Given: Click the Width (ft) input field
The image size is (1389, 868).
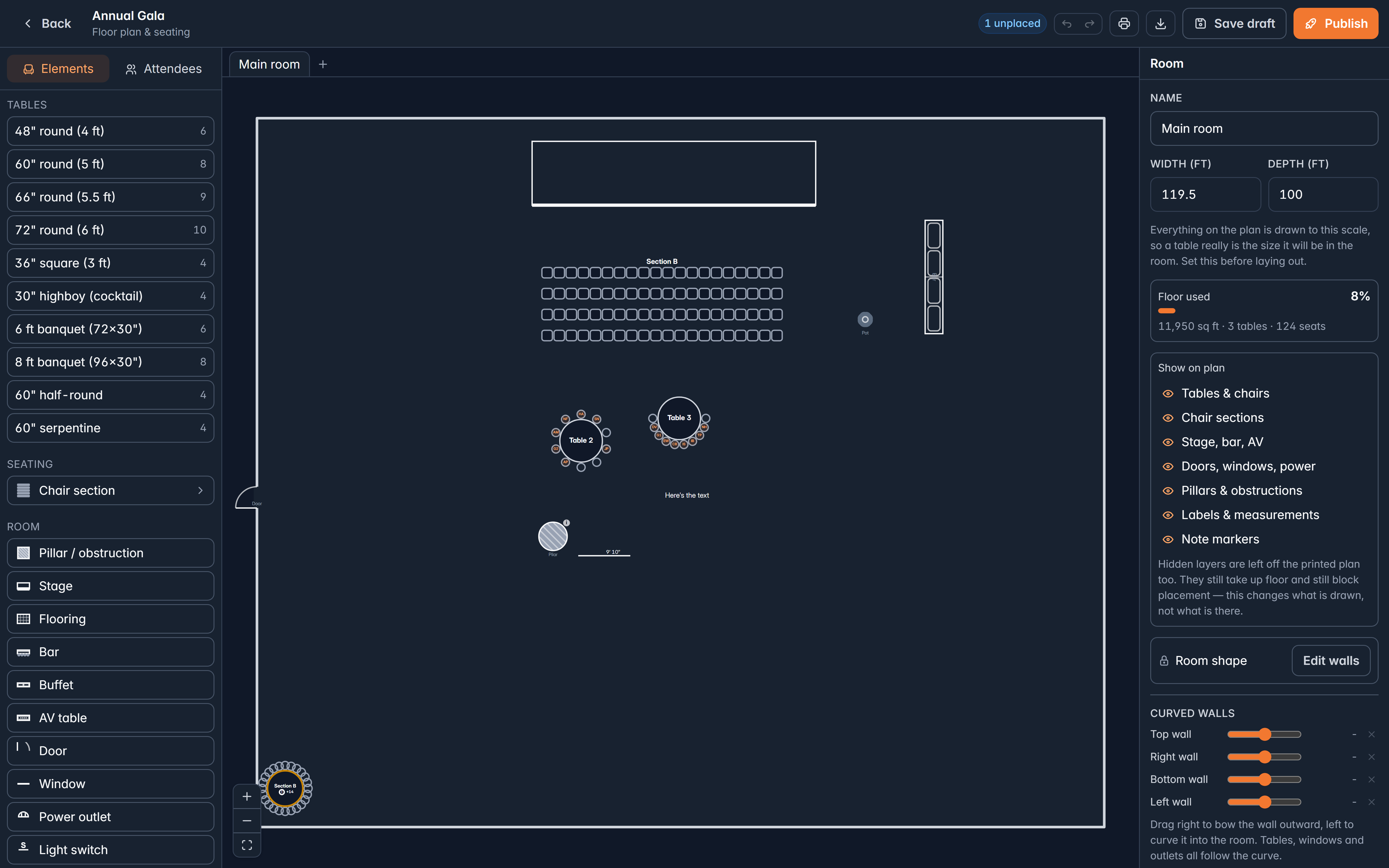Looking at the screenshot, I should (x=1205, y=195).
